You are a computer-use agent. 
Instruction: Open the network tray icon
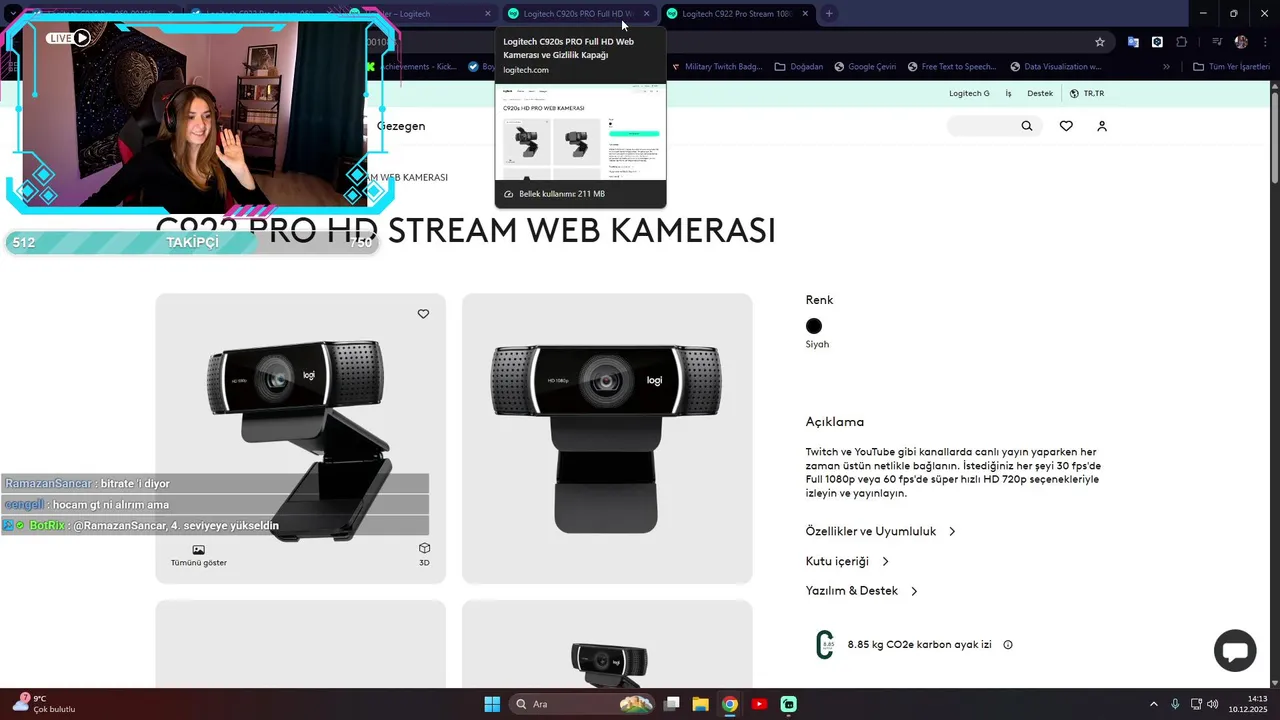pyautogui.click(x=1196, y=704)
